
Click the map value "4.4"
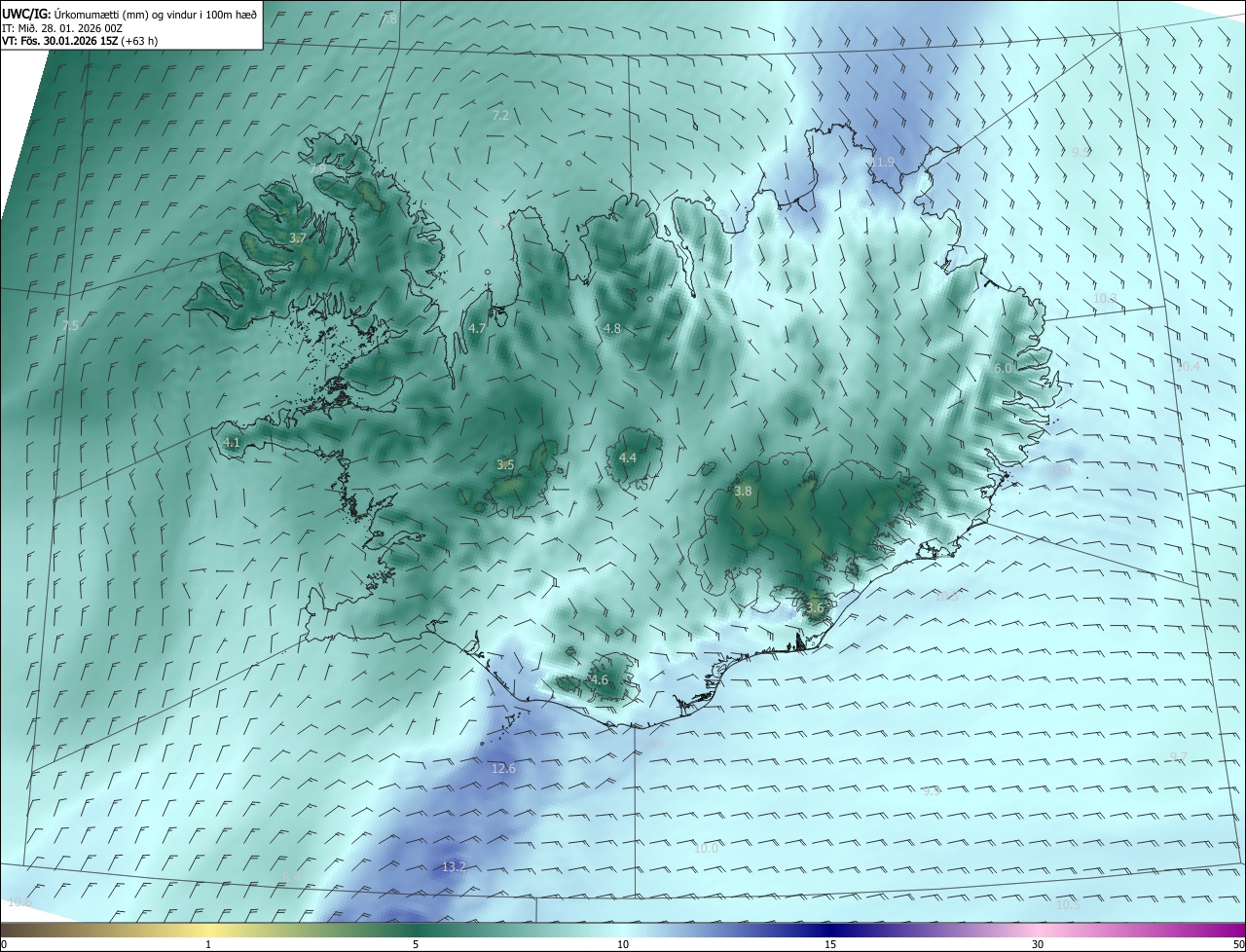coord(628,458)
